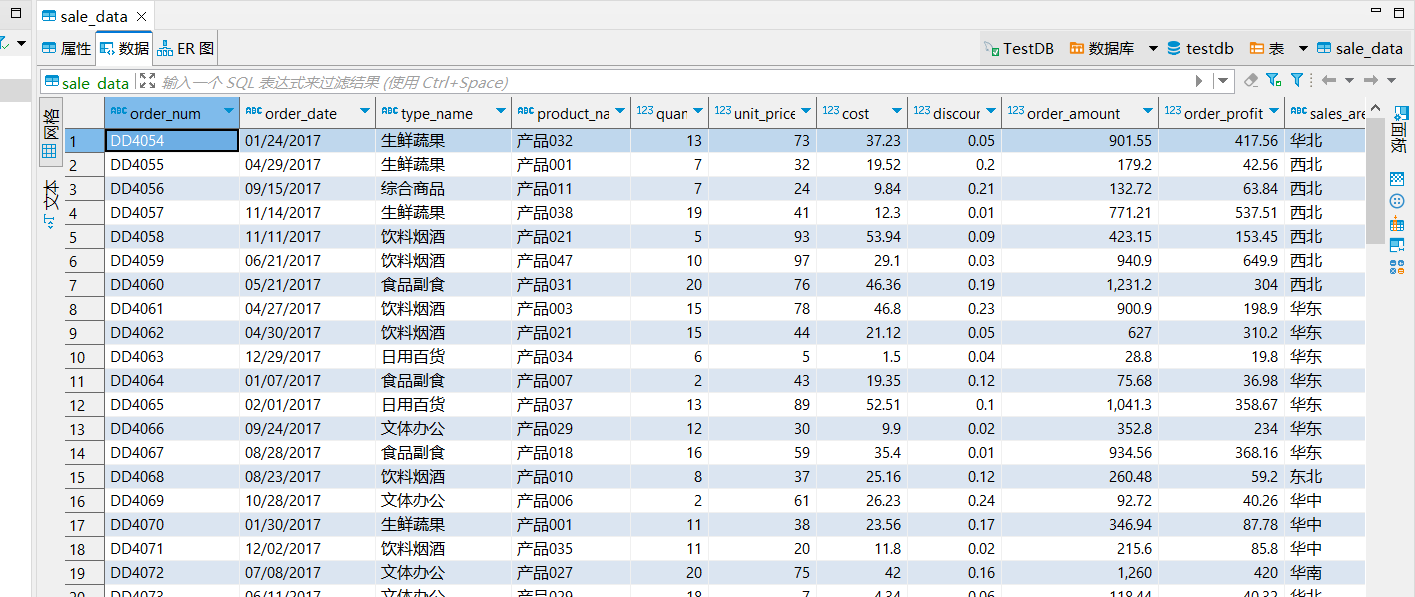
Task: Open the 数据库 breadcrumb dropdown arrow
Action: coord(1153,48)
